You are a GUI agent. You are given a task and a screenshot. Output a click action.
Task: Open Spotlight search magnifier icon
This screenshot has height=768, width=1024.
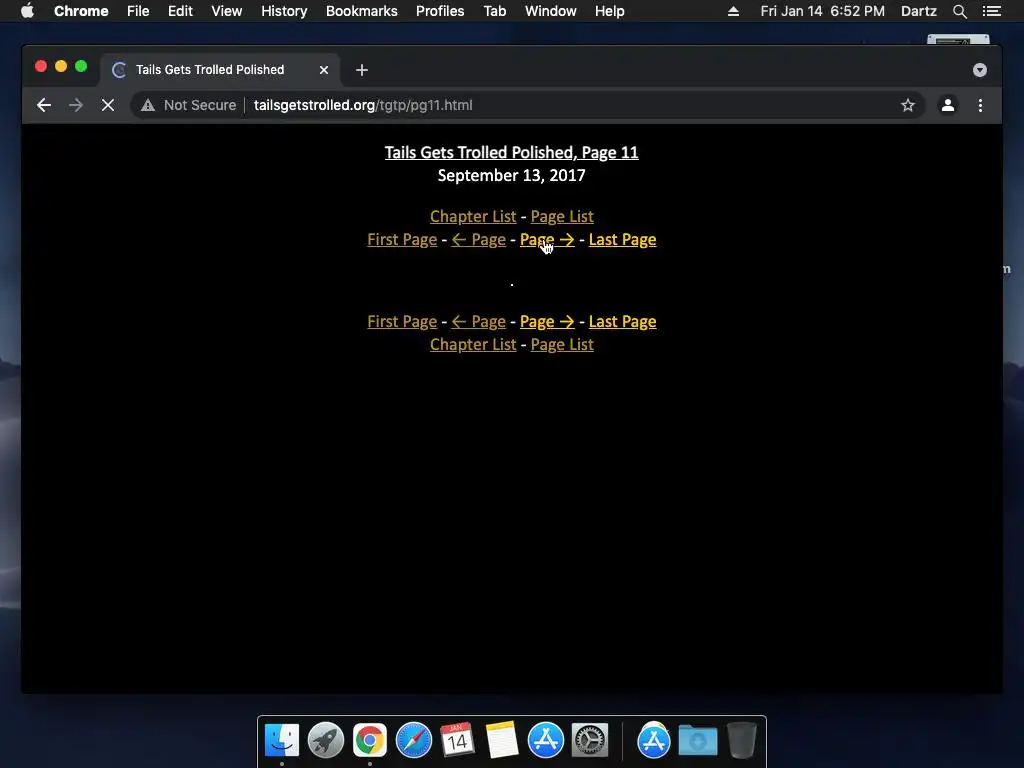pyautogui.click(x=959, y=11)
